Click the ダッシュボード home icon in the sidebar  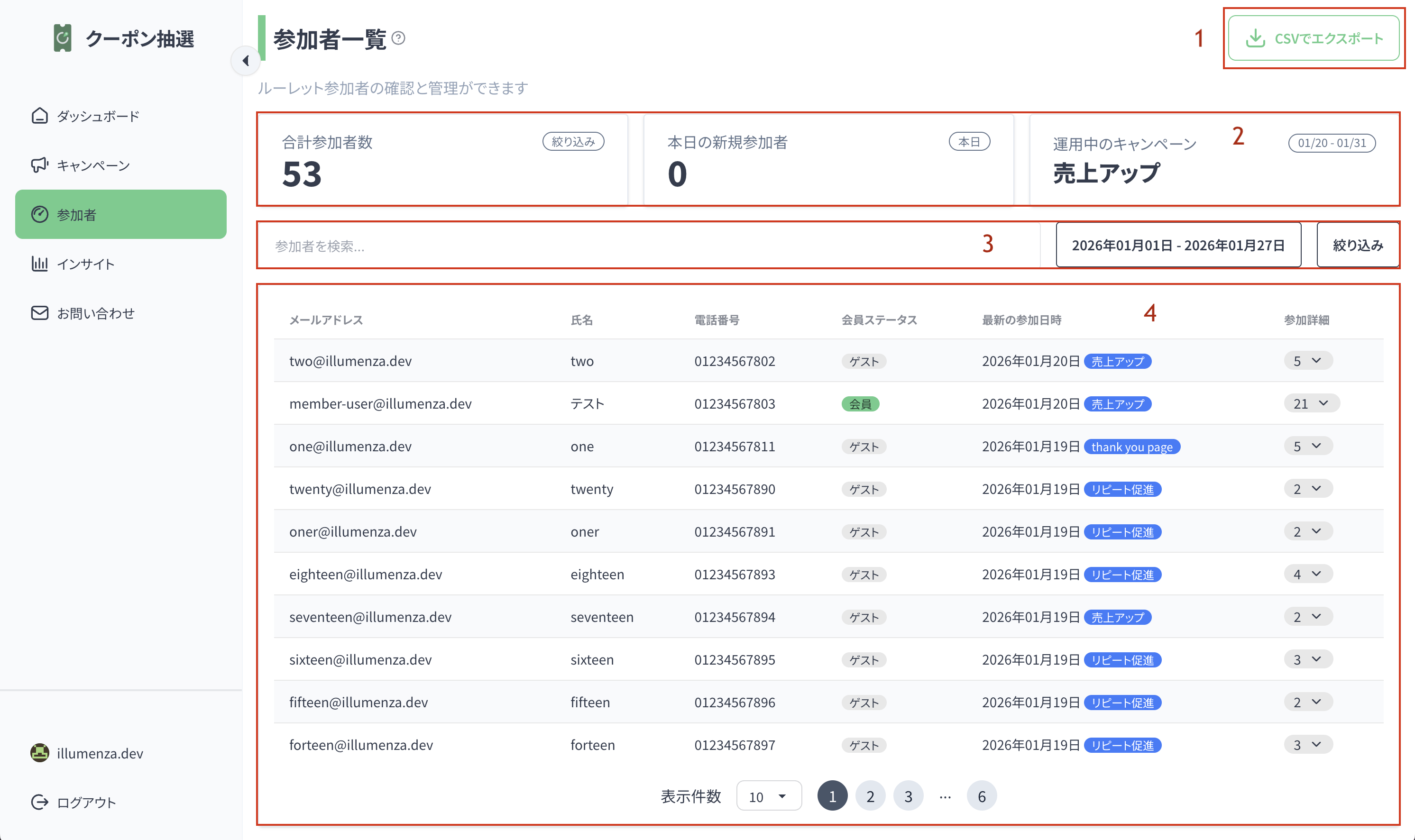tap(40, 116)
